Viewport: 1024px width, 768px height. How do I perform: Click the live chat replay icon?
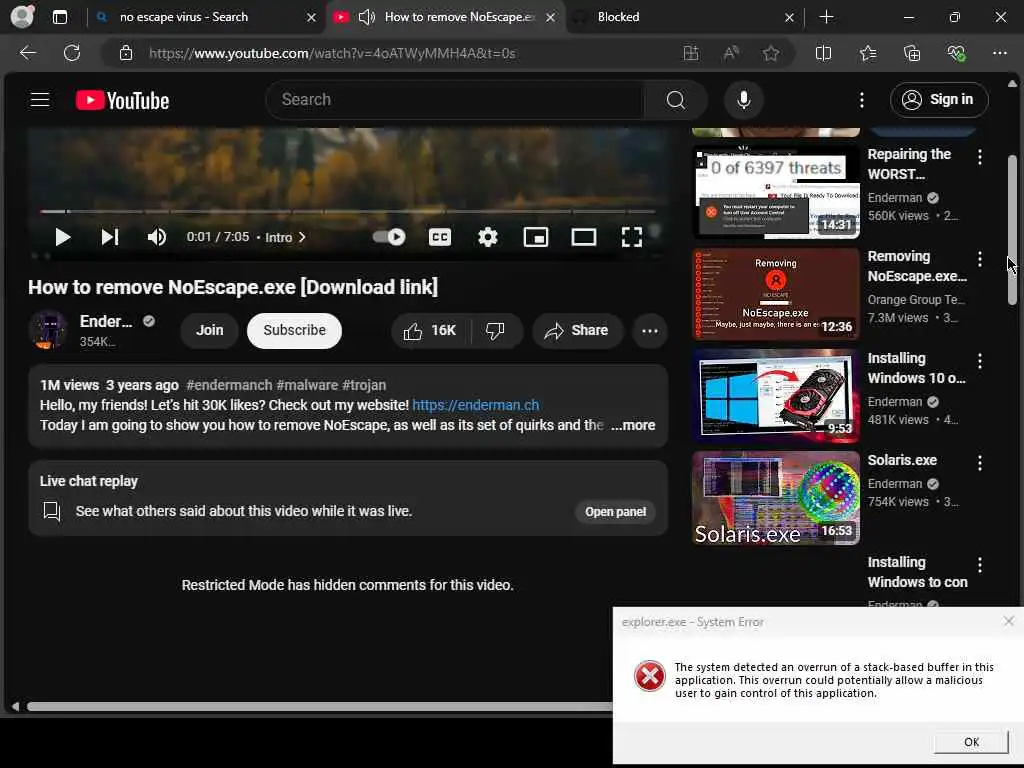[x=52, y=511]
